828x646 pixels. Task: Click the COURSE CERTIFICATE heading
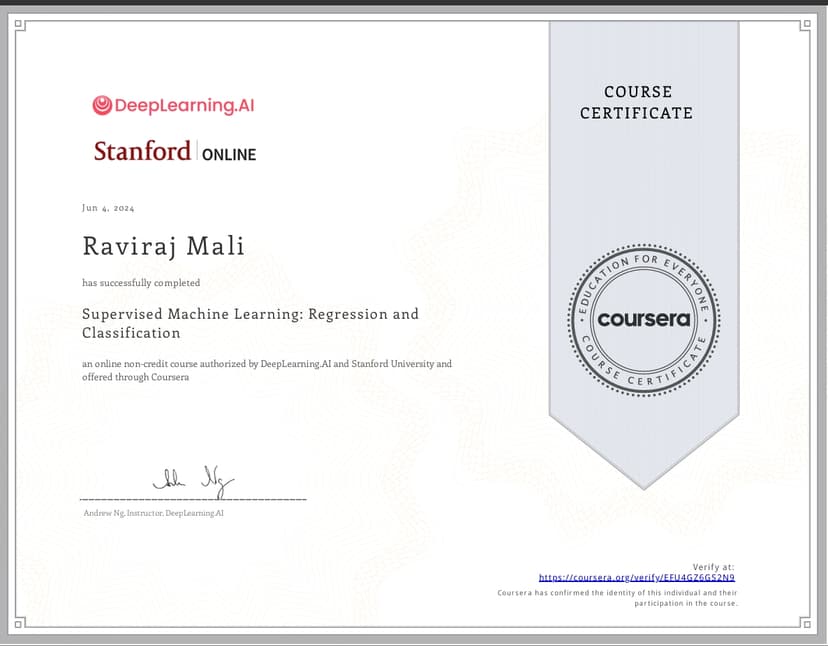click(x=636, y=103)
